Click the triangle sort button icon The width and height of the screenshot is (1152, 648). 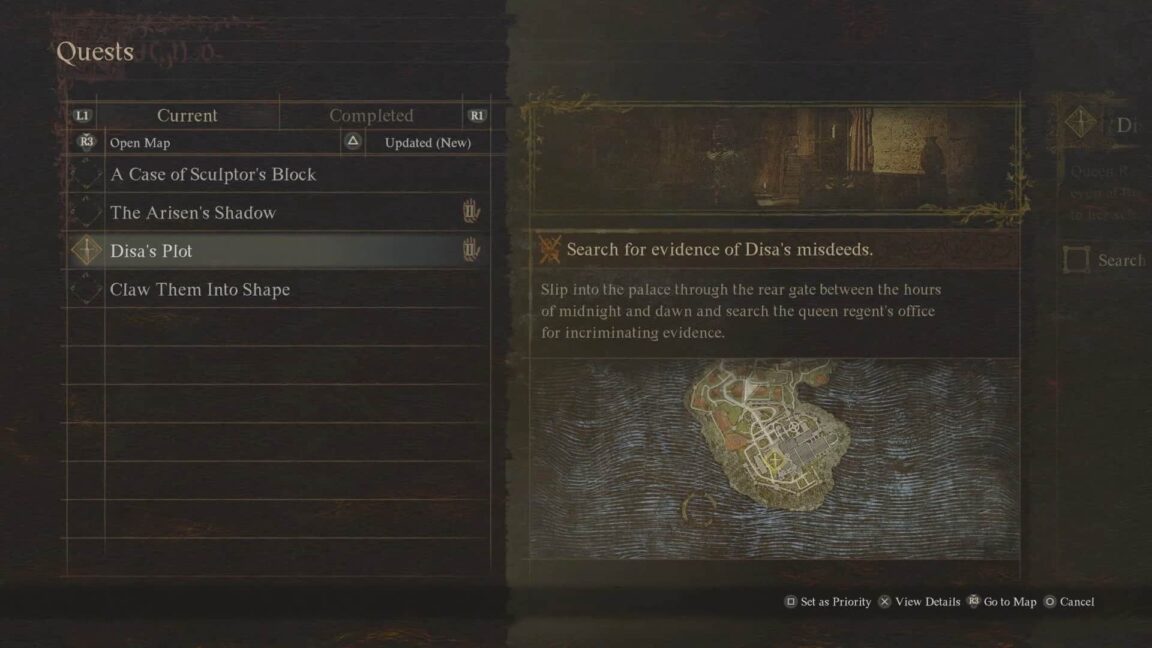point(353,141)
